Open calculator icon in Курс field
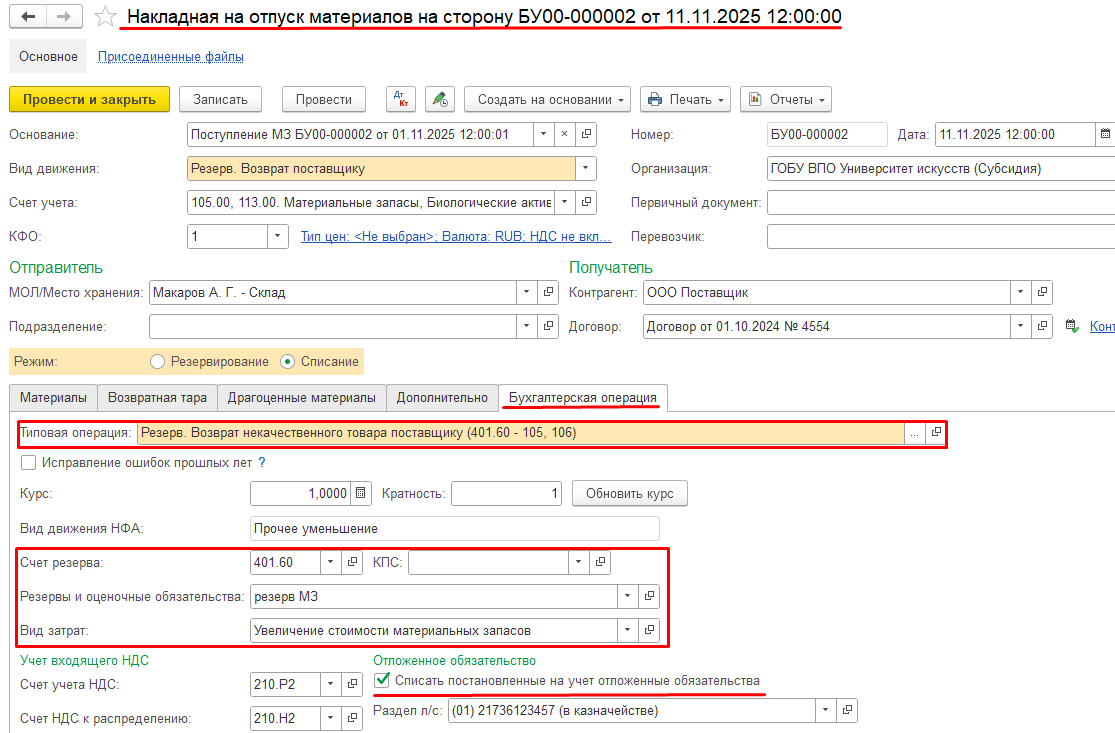The image size is (1115, 733). pyautogui.click(x=362, y=493)
